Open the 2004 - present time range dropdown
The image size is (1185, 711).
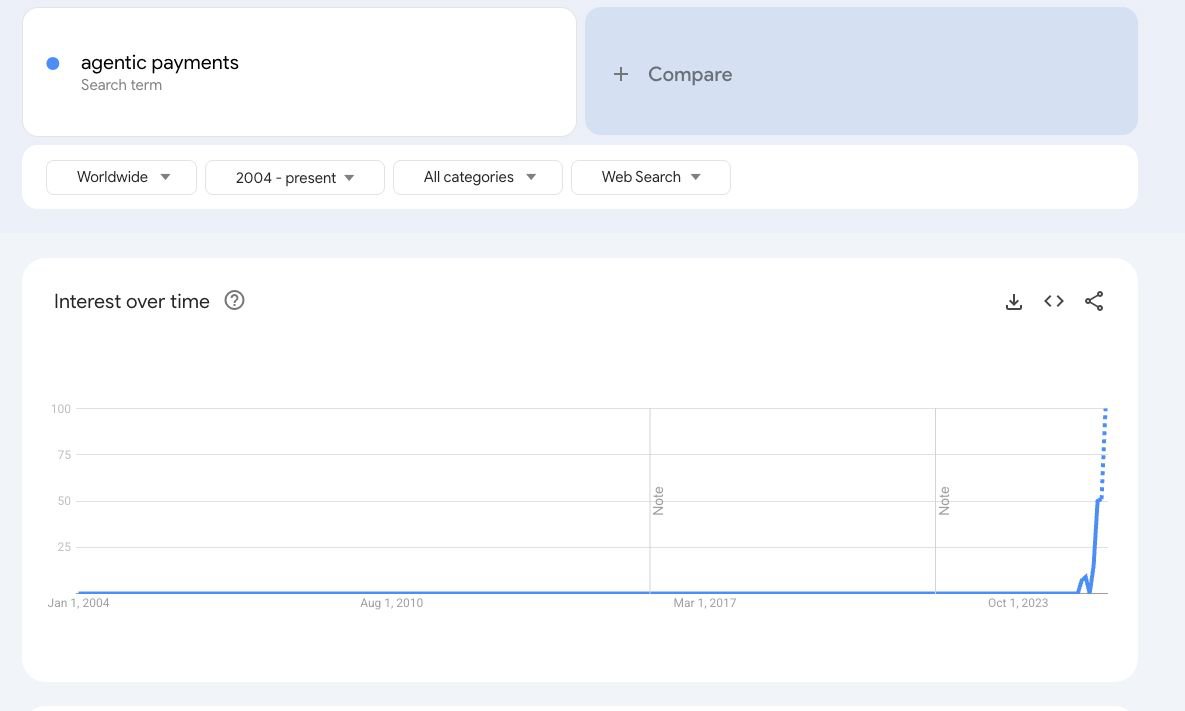pos(295,178)
